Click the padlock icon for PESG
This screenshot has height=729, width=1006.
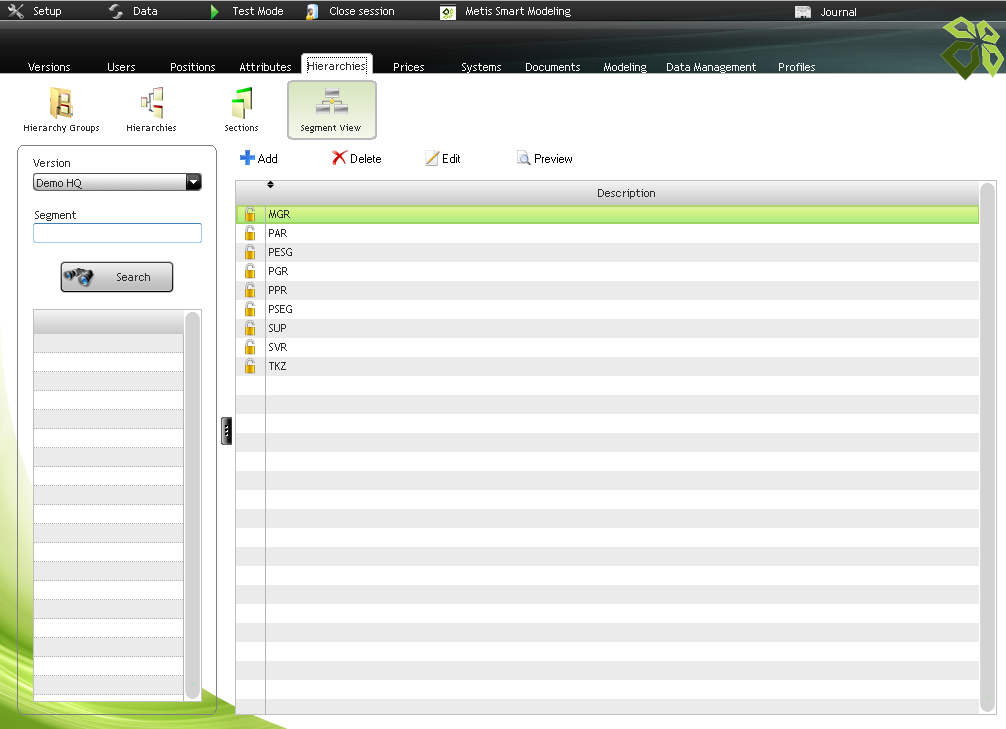point(250,252)
